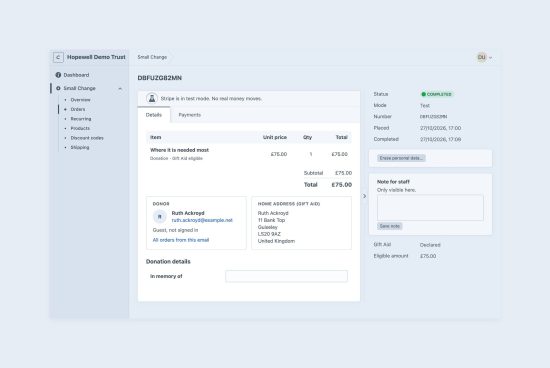Viewport: 550px width, 368px height.
Task: Open the DU user avatar menu
Action: point(484,58)
